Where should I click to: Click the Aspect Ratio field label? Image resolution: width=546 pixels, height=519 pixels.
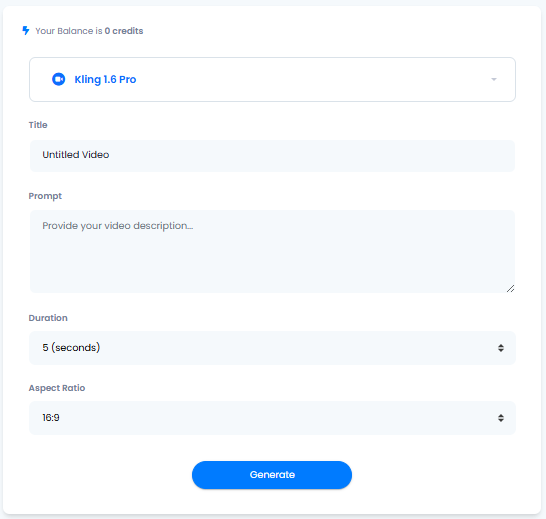point(57,388)
